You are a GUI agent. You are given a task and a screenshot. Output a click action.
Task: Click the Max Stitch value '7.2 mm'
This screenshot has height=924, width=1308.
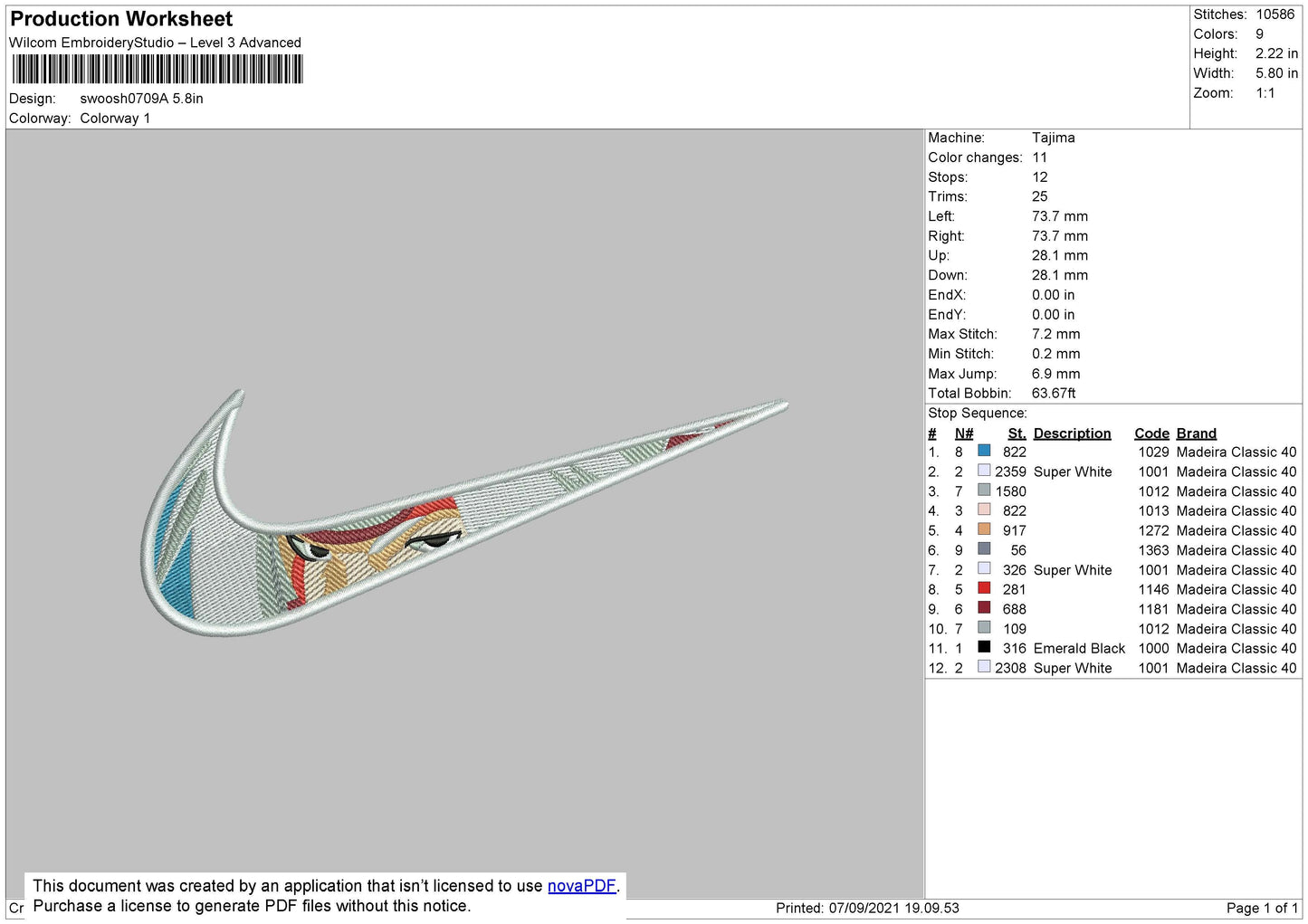click(x=1056, y=334)
